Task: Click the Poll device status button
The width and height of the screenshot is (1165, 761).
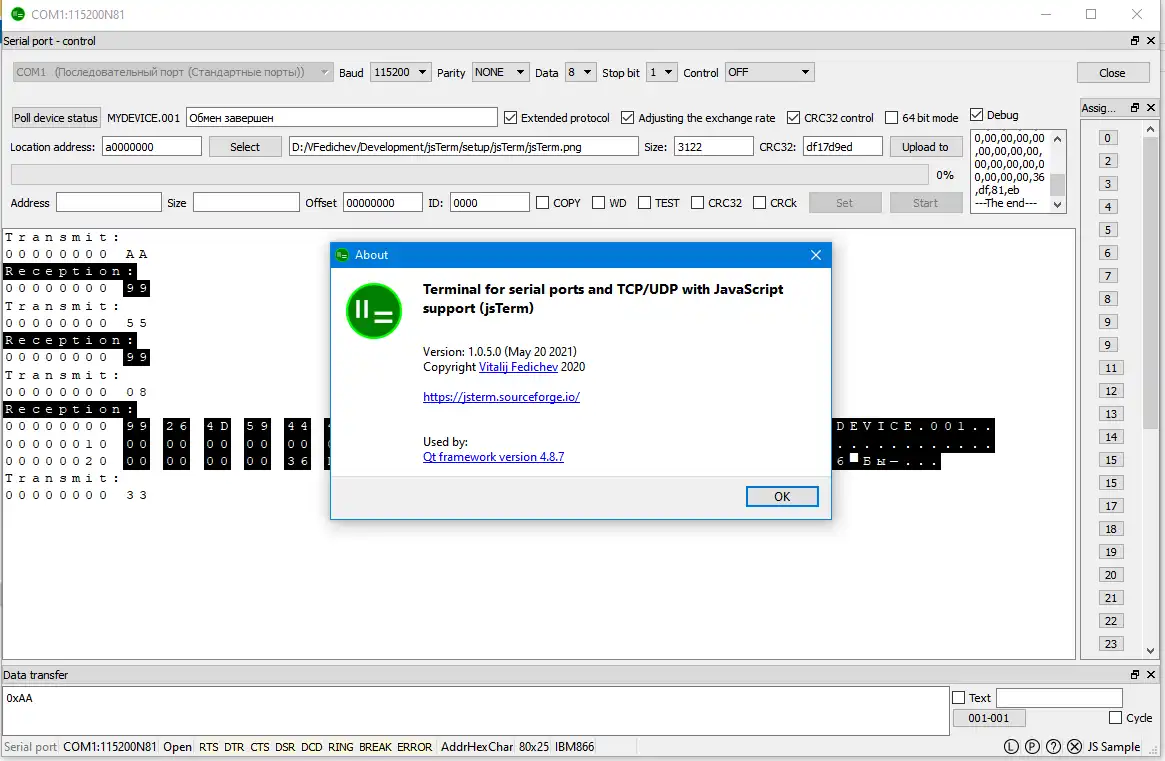Action: [x=56, y=117]
